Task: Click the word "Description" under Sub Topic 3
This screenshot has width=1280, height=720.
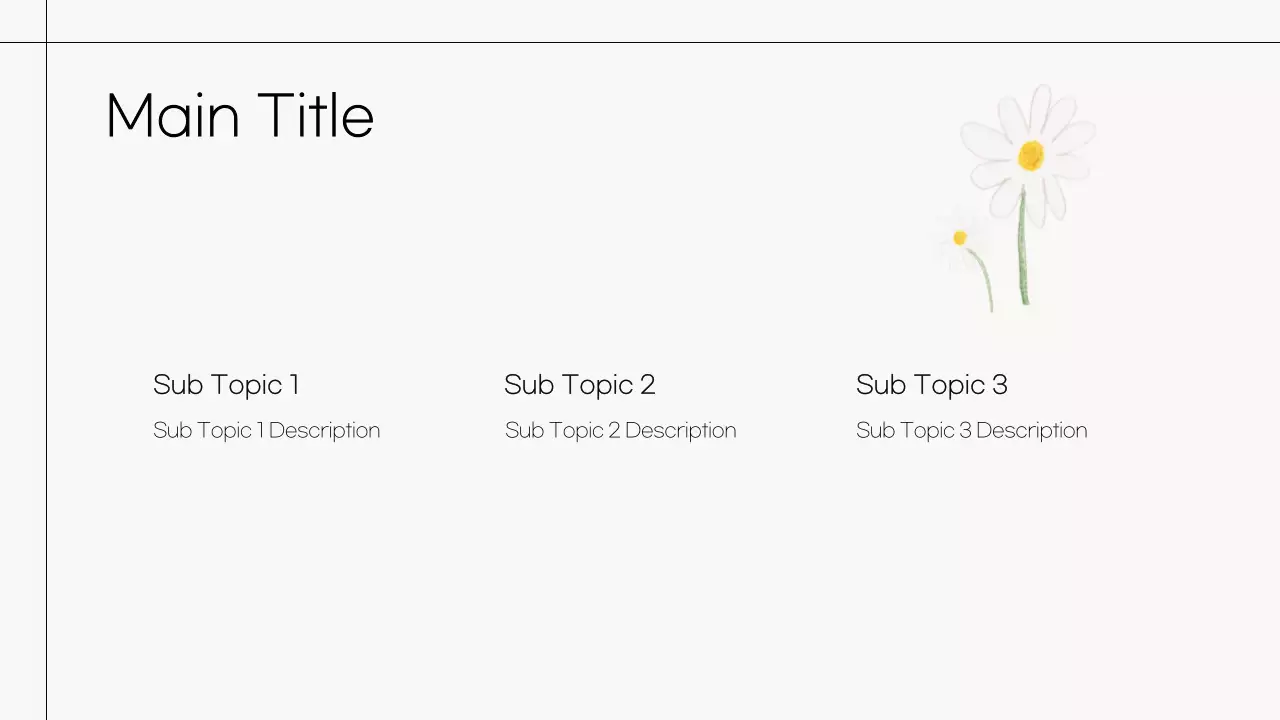Action: pos(1031,431)
